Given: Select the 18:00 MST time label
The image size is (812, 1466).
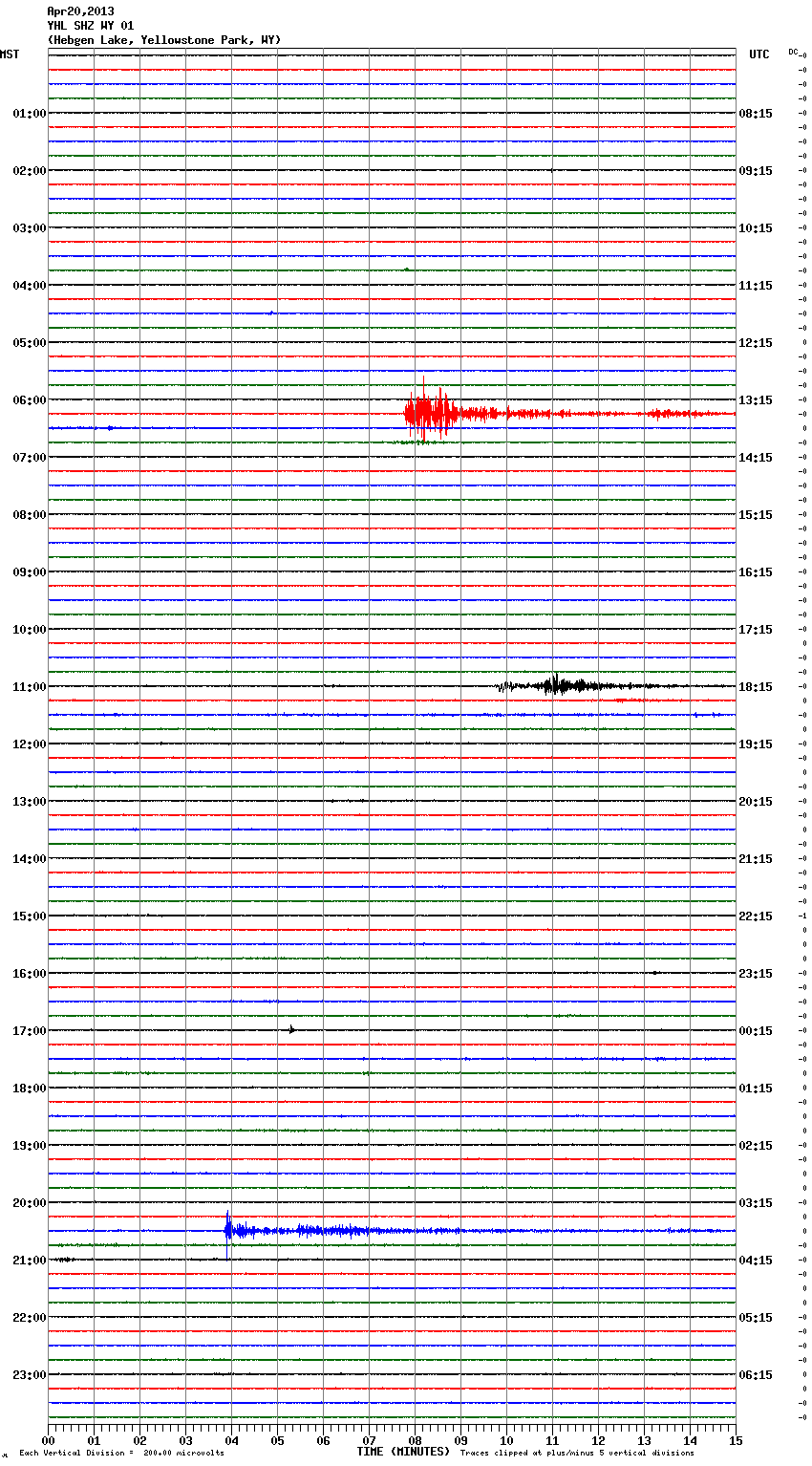Looking at the screenshot, I should pyautogui.click(x=30, y=1089).
